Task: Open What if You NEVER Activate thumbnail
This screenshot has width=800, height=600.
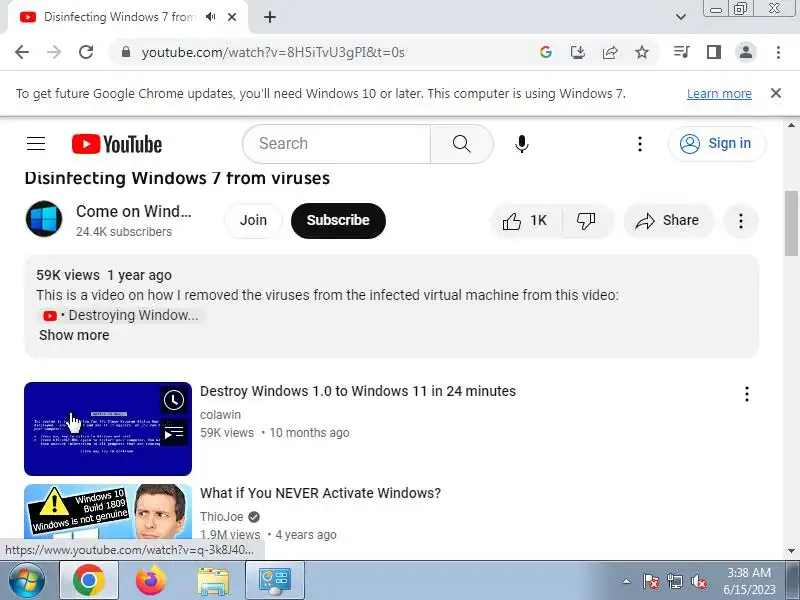Action: tap(108, 512)
